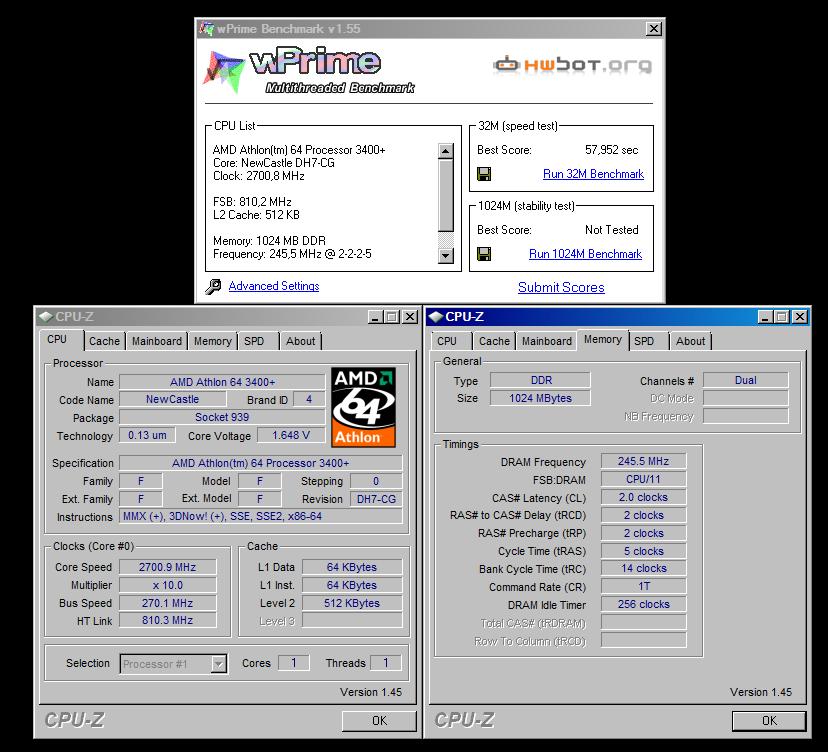Click the DRAM Idle Timer 256 clocks value
Image resolution: width=828 pixels, height=752 pixels.
click(x=644, y=604)
